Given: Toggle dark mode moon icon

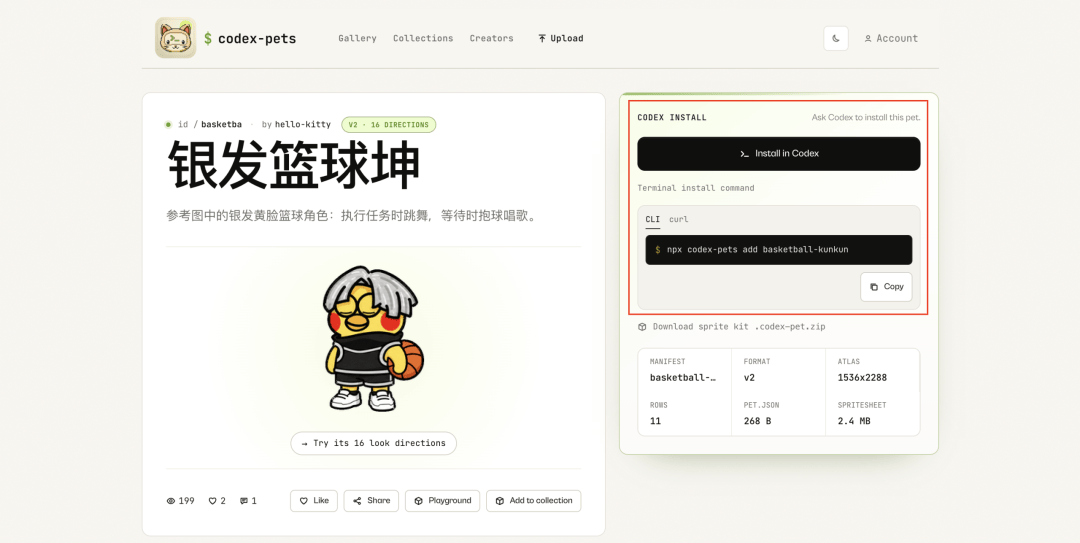Looking at the screenshot, I should point(835,39).
